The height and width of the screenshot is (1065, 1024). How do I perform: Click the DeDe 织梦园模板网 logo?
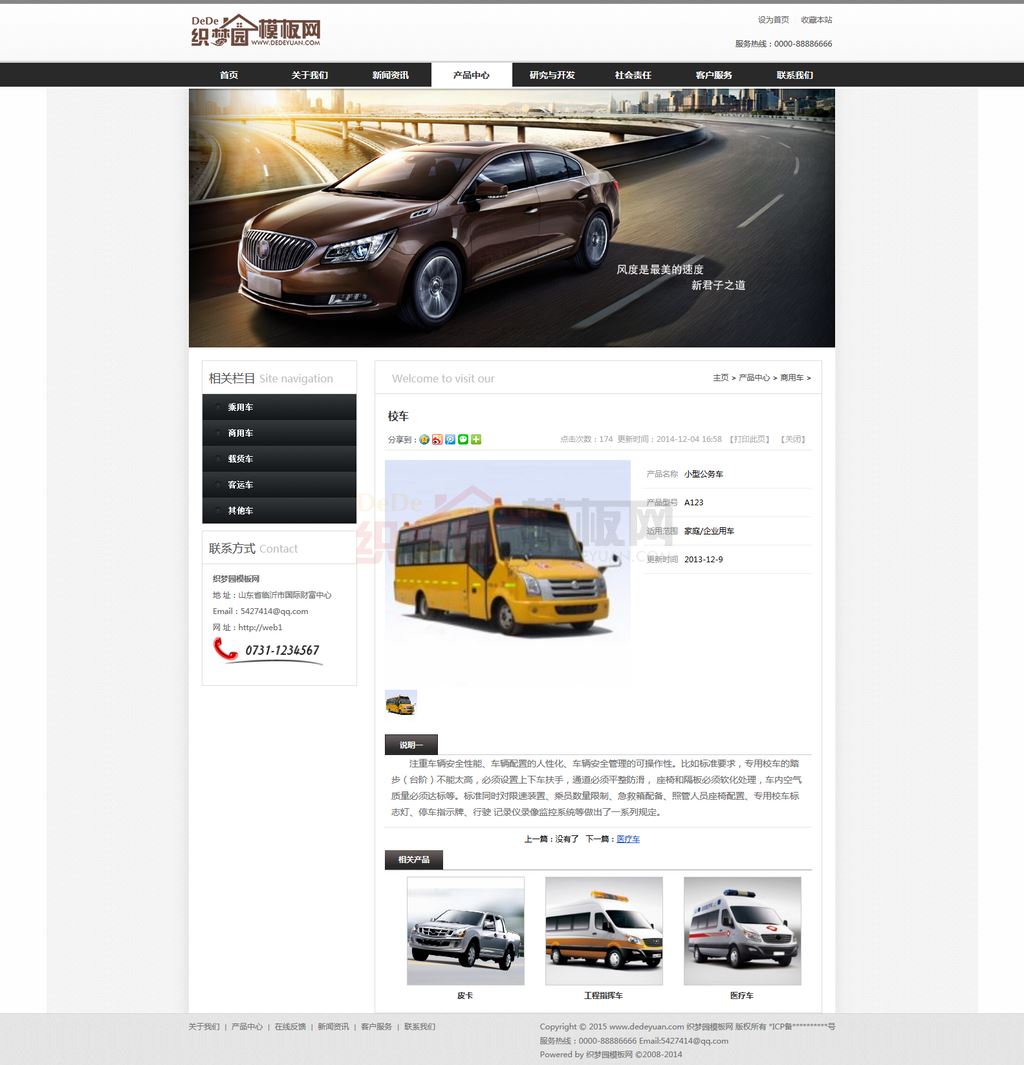tap(256, 31)
